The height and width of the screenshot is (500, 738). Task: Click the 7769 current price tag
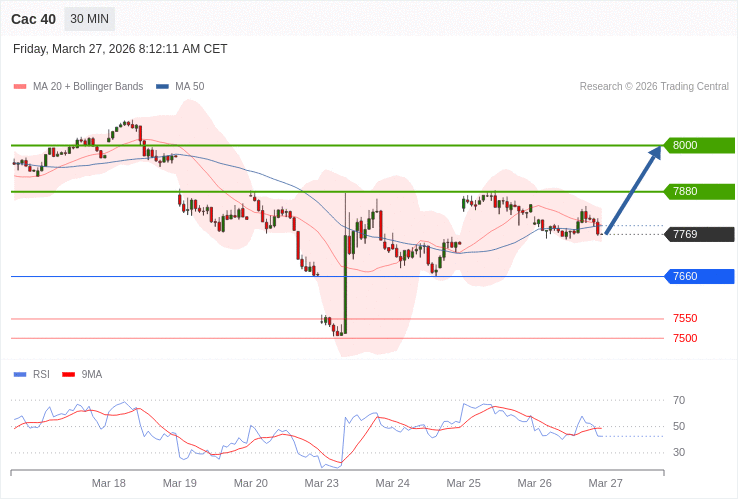click(x=699, y=234)
